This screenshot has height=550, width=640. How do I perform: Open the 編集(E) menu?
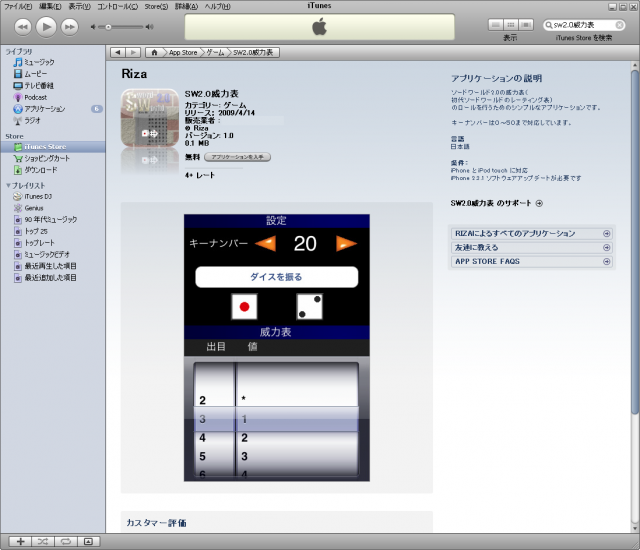[50, 6]
